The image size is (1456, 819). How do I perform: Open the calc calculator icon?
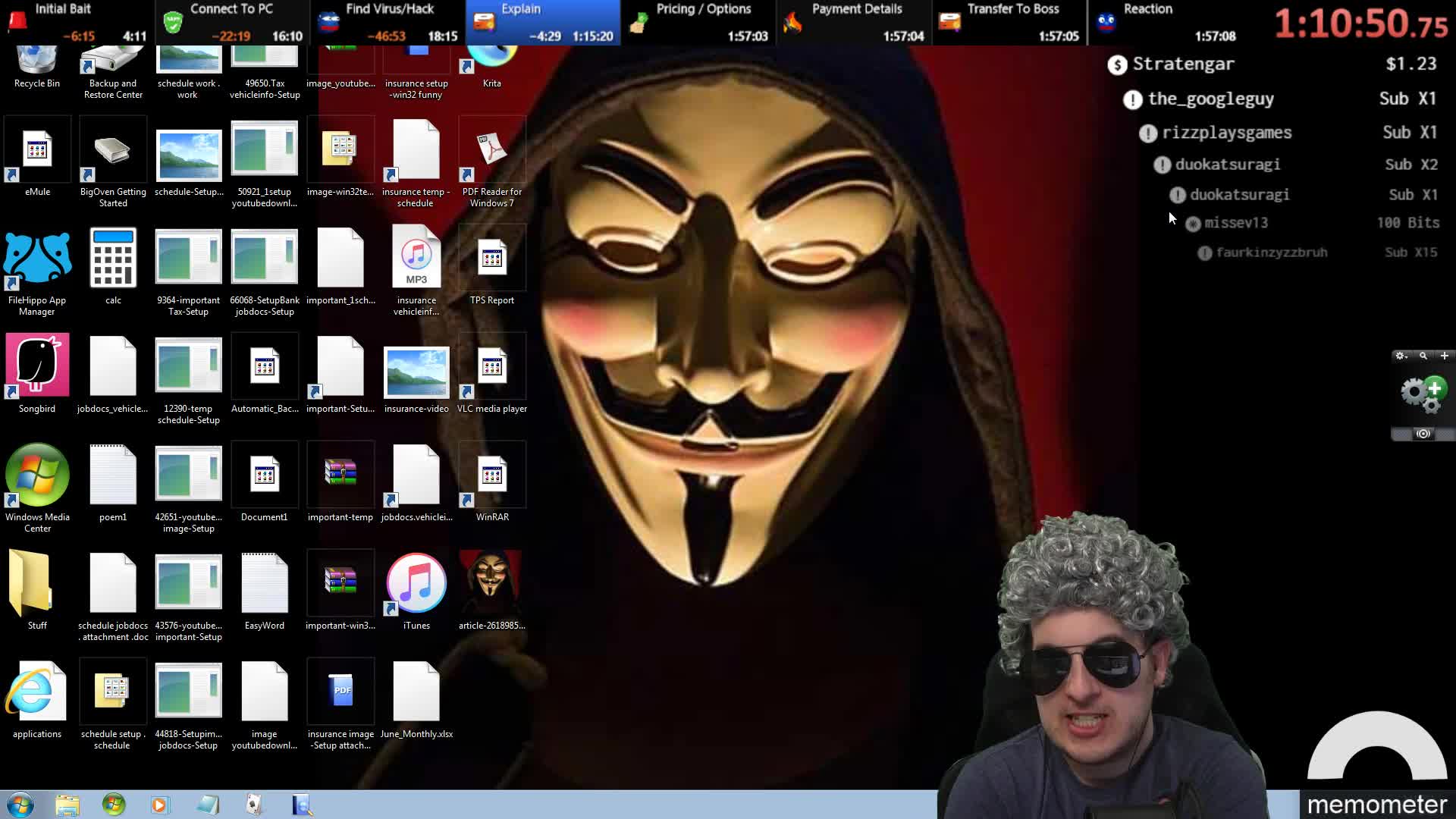click(x=113, y=258)
